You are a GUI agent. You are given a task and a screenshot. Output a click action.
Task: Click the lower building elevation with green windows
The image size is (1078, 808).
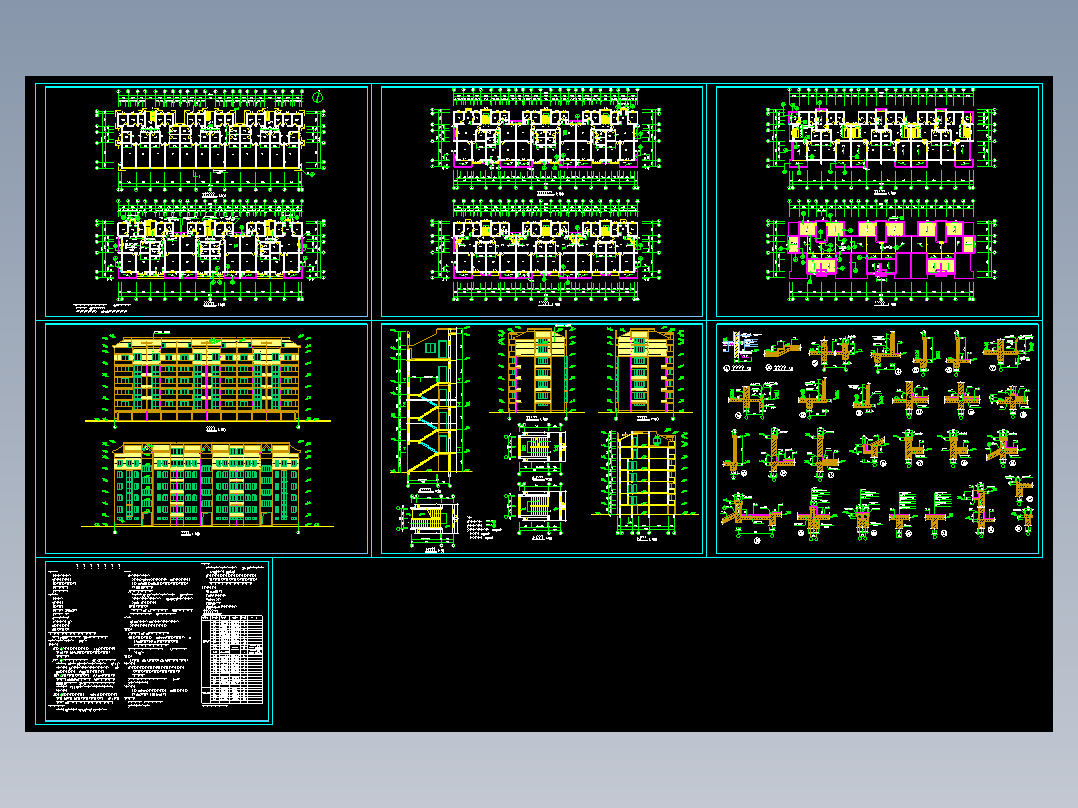tap(207, 487)
